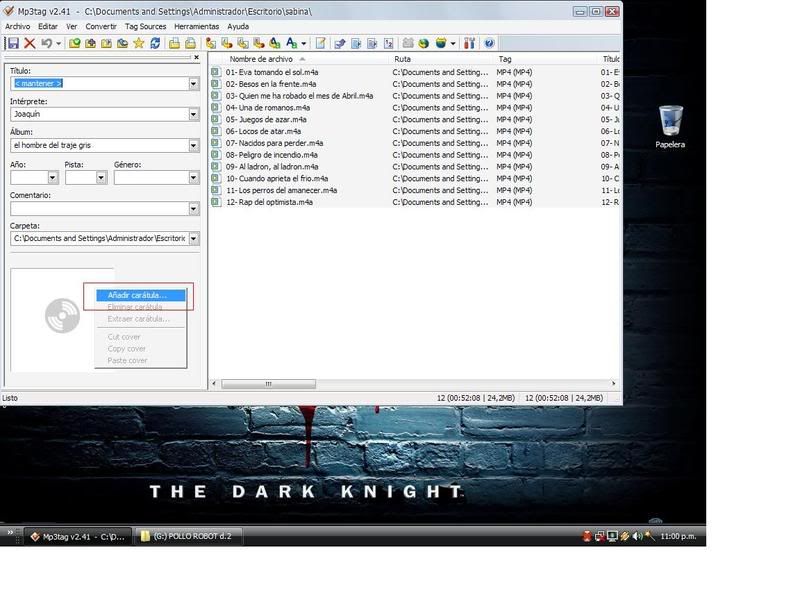Click the file list scroll left arrow
Viewport: 800px width, 600px height.
point(214,384)
